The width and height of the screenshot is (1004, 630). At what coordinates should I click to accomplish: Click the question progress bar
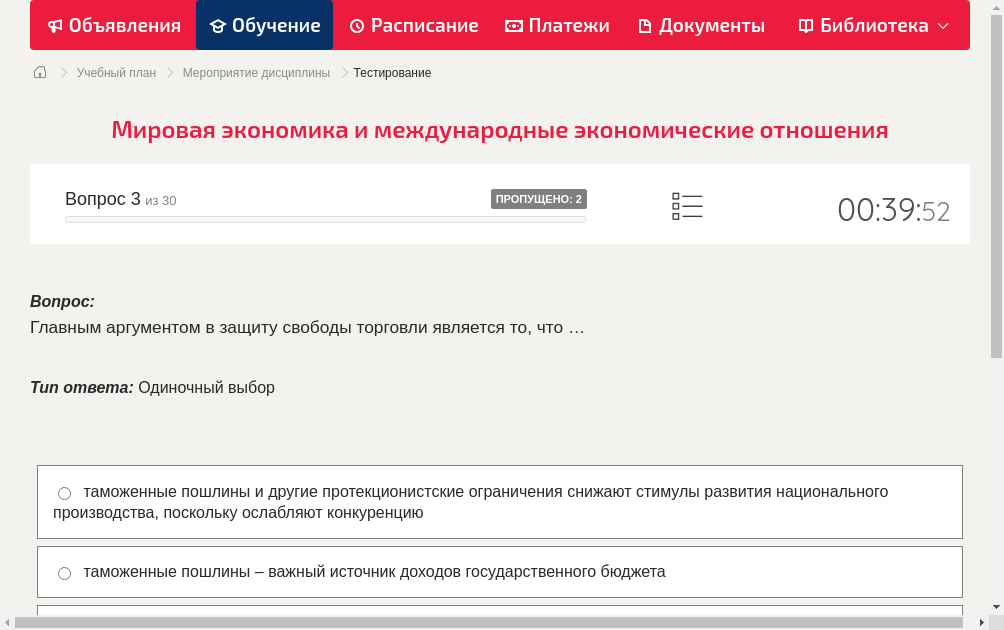325,219
